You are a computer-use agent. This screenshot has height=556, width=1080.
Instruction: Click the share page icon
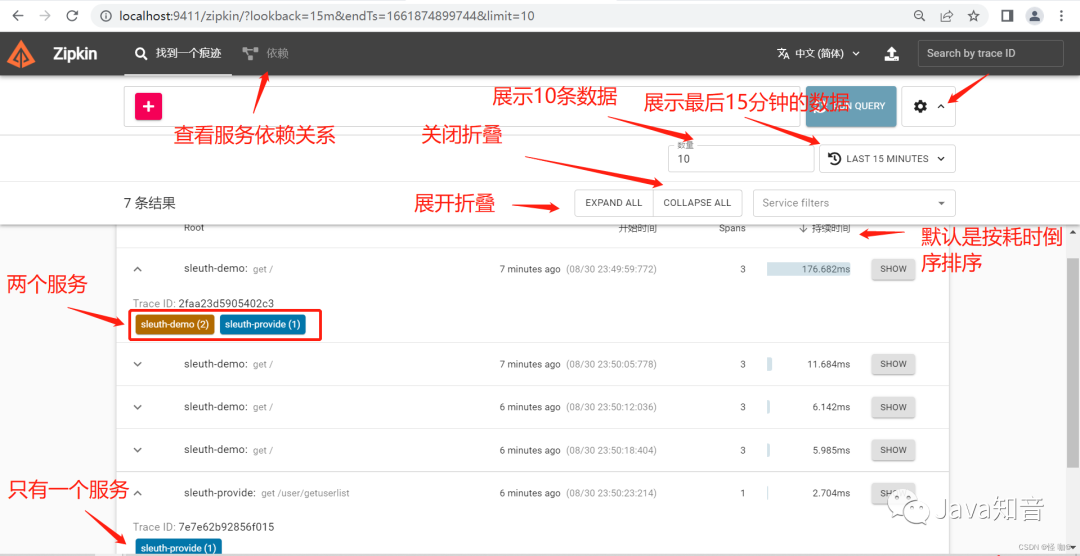[947, 16]
